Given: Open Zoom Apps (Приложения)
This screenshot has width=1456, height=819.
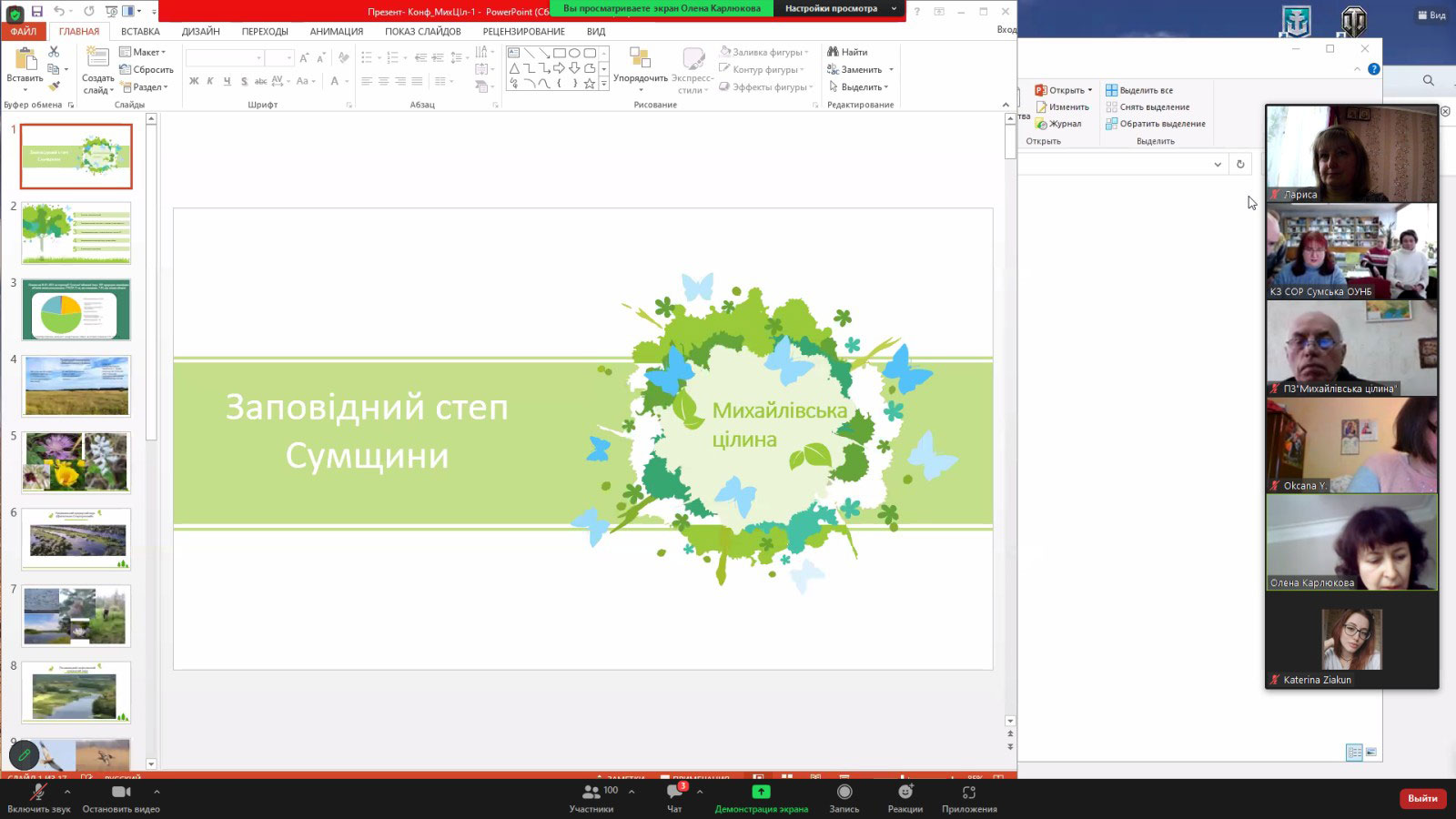Looking at the screenshot, I should click(969, 798).
